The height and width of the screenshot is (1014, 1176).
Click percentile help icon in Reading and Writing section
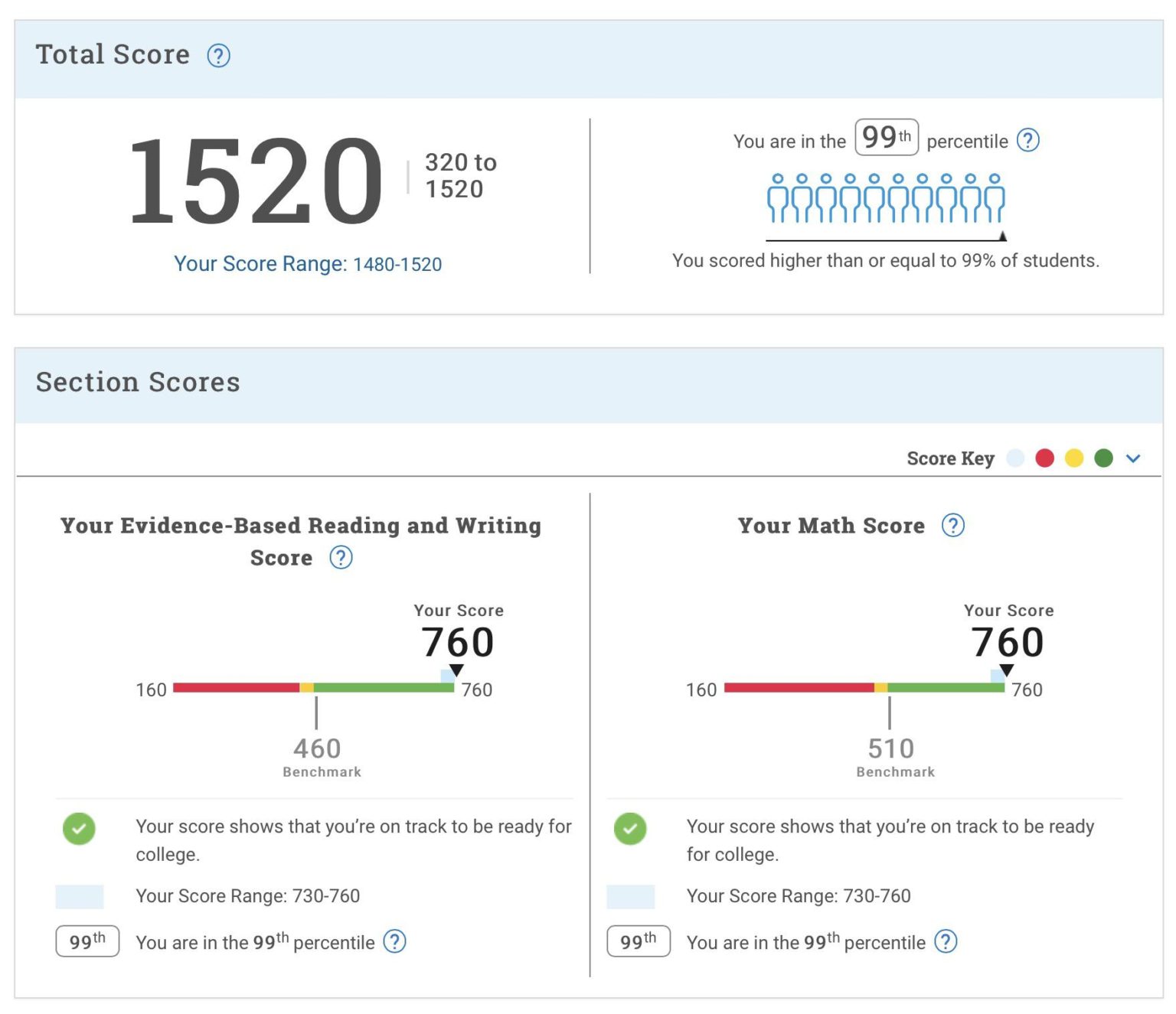tap(394, 942)
